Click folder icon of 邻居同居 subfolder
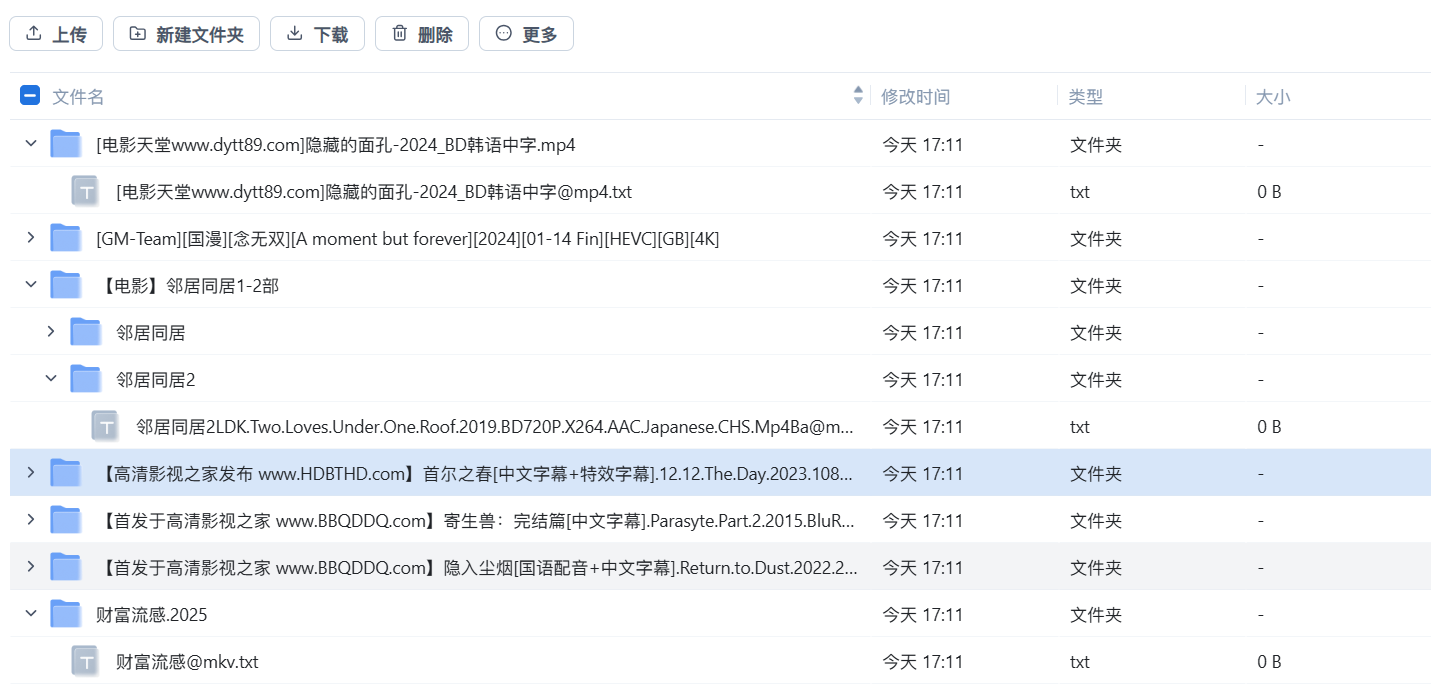This screenshot has height=685, width=1431. (x=86, y=332)
